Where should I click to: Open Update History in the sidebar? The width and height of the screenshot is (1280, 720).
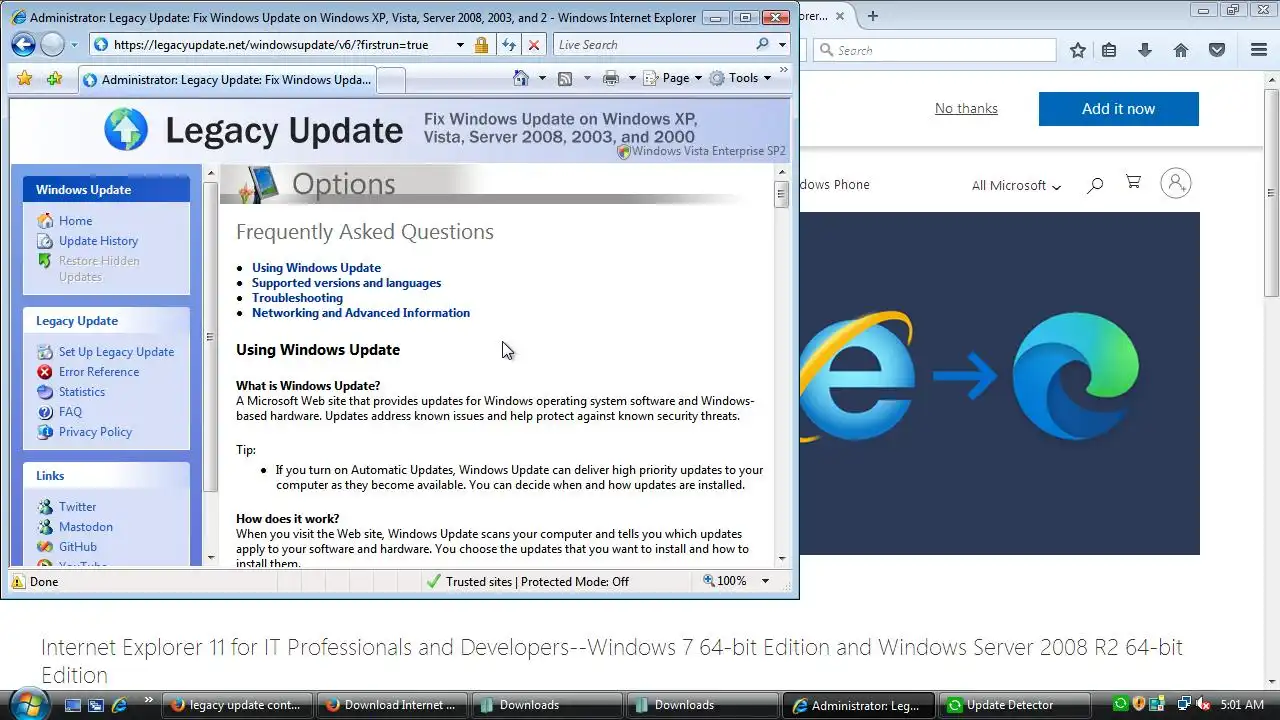pos(98,241)
